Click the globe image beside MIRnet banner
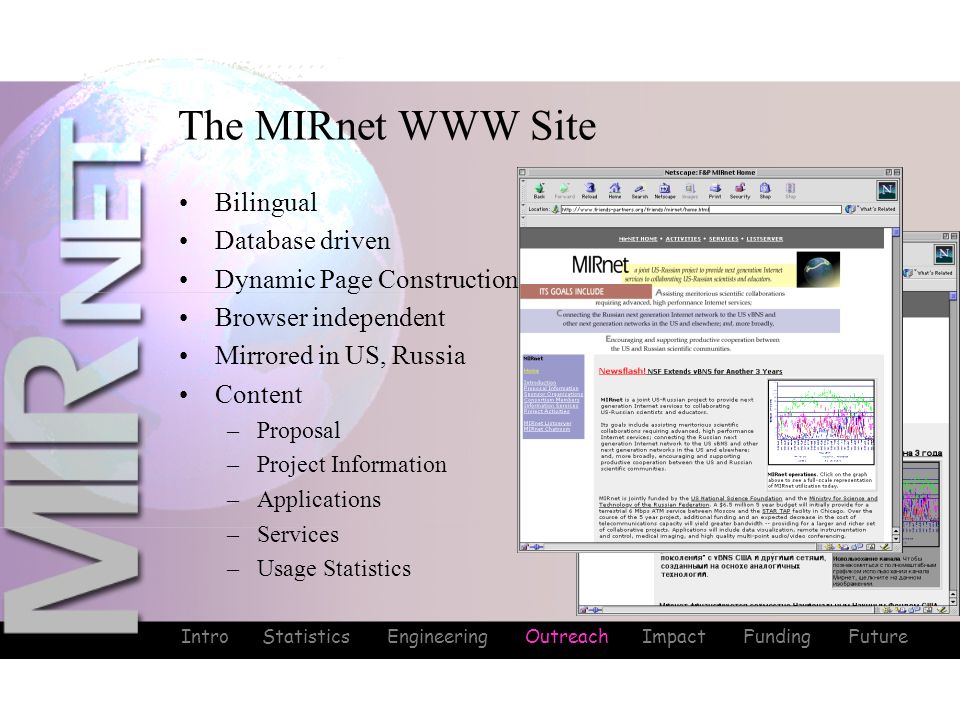The image size is (960, 720). point(819,269)
